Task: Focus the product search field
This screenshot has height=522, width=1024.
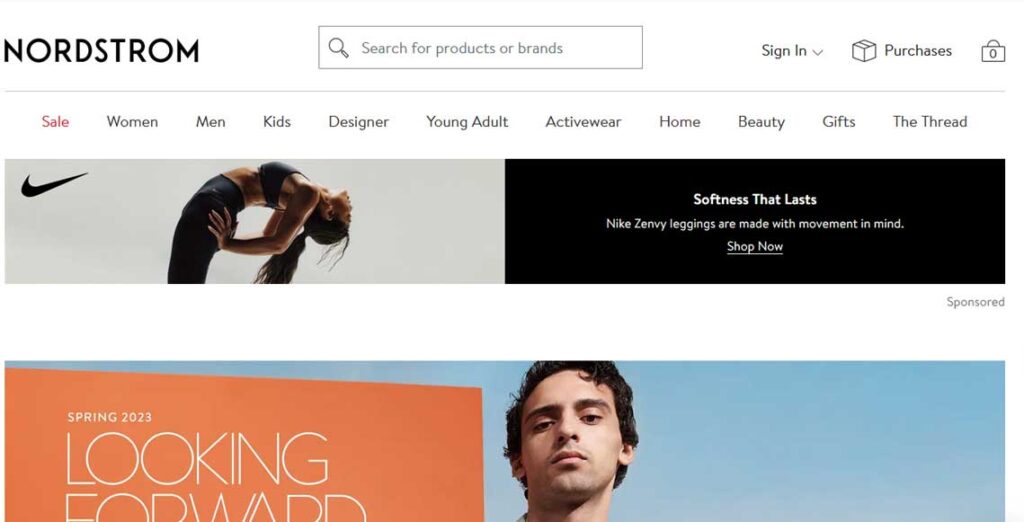Action: point(480,47)
